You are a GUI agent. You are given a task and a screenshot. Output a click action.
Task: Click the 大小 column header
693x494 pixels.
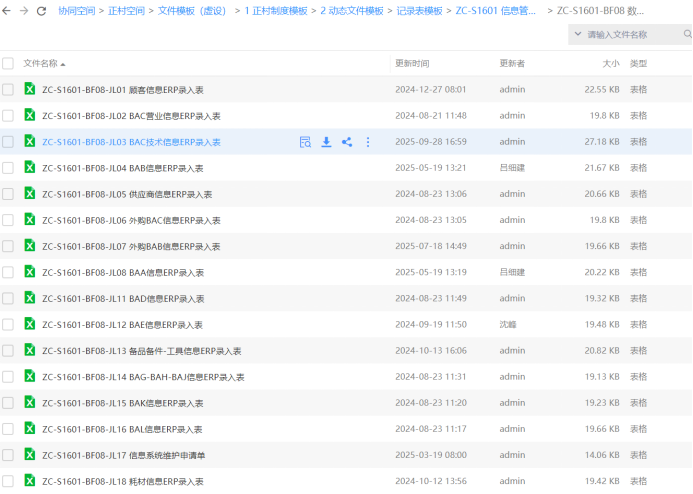610,63
